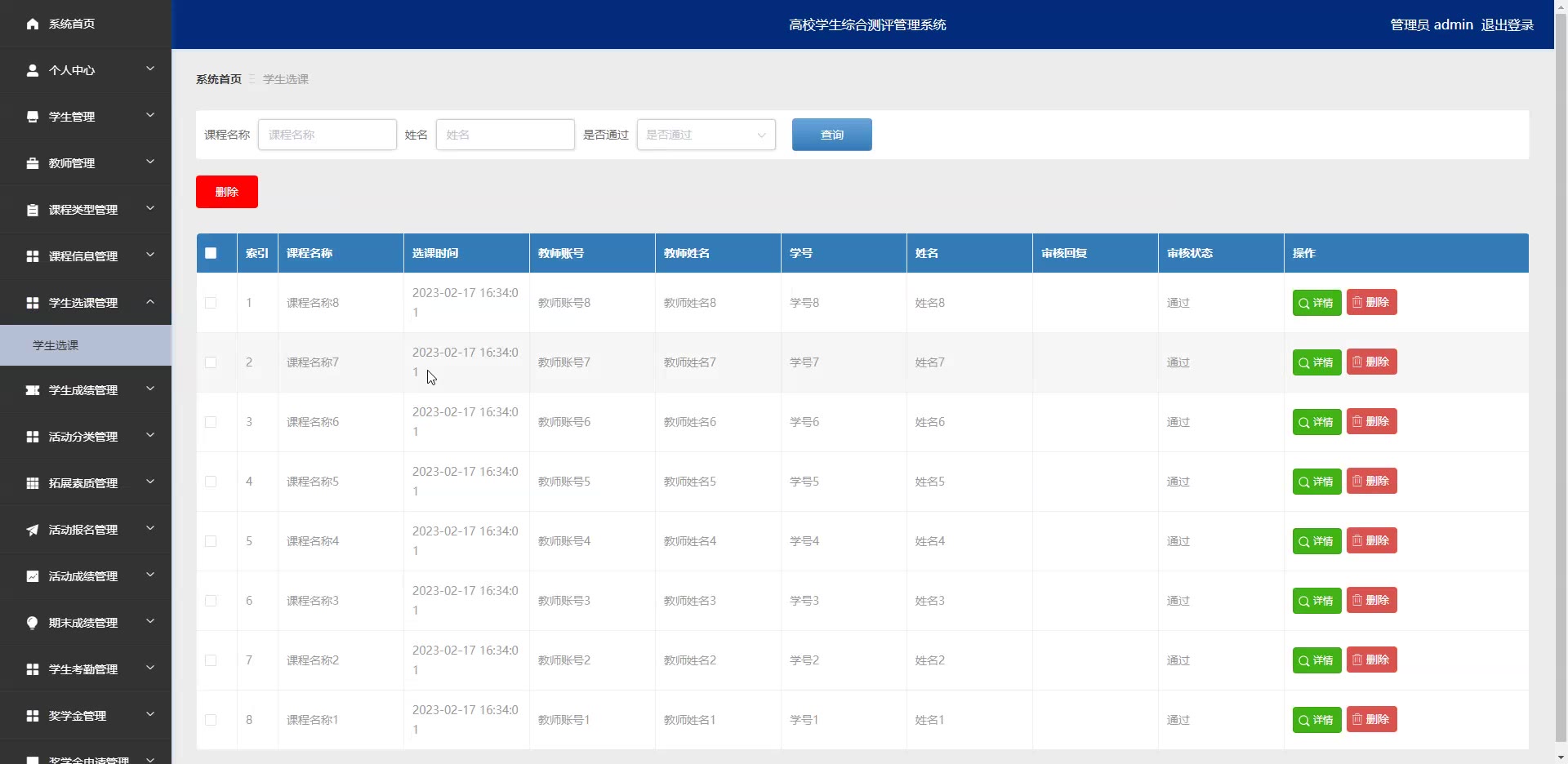Open the 期末成绩管理 menu

[x=86, y=623]
